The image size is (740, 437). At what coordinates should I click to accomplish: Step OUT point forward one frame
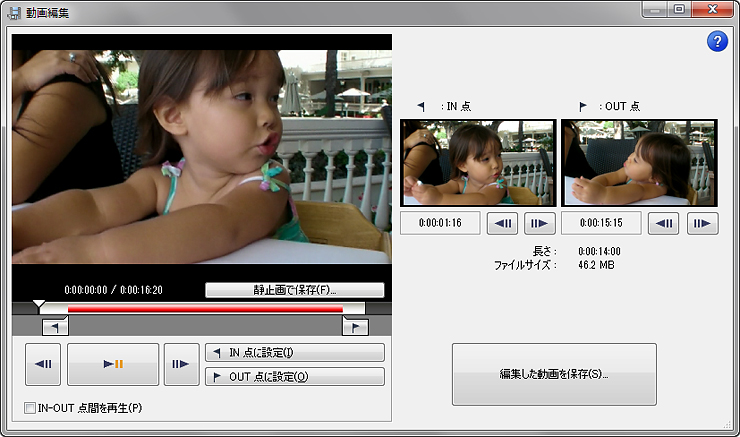coord(702,223)
